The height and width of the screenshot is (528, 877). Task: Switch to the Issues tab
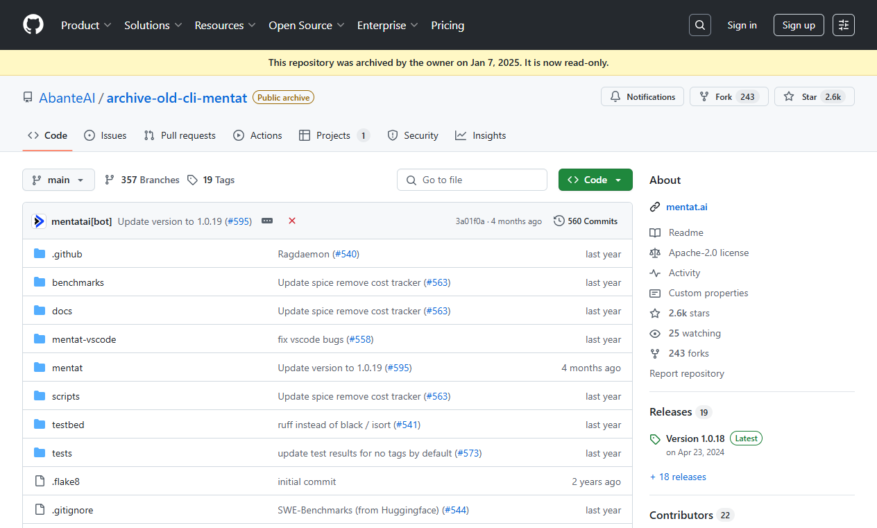click(x=105, y=135)
